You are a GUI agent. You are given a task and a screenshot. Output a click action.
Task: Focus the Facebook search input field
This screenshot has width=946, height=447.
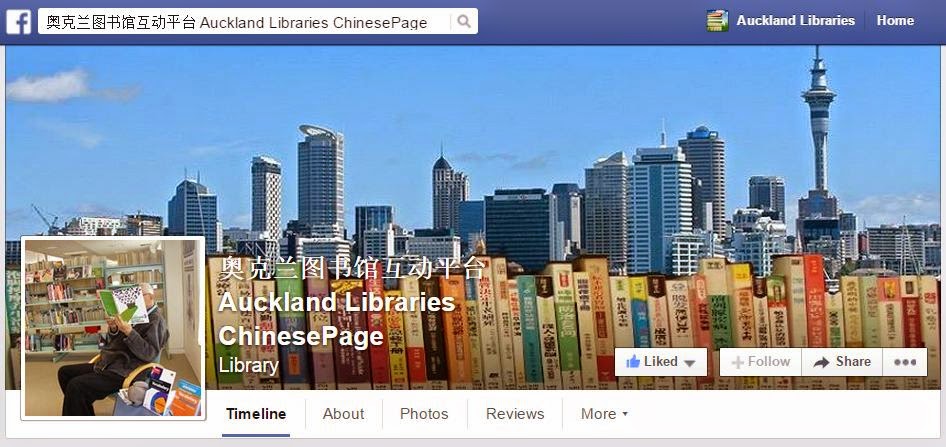coord(244,22)
